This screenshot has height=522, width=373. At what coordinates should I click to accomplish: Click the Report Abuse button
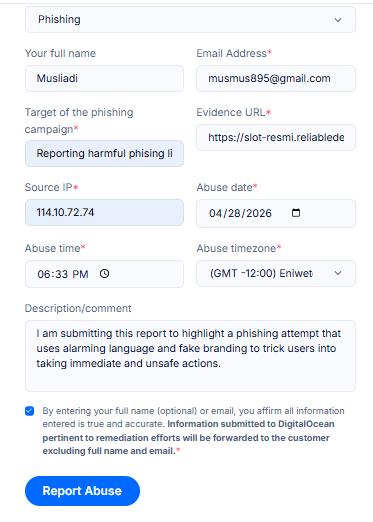click(82, 491)
